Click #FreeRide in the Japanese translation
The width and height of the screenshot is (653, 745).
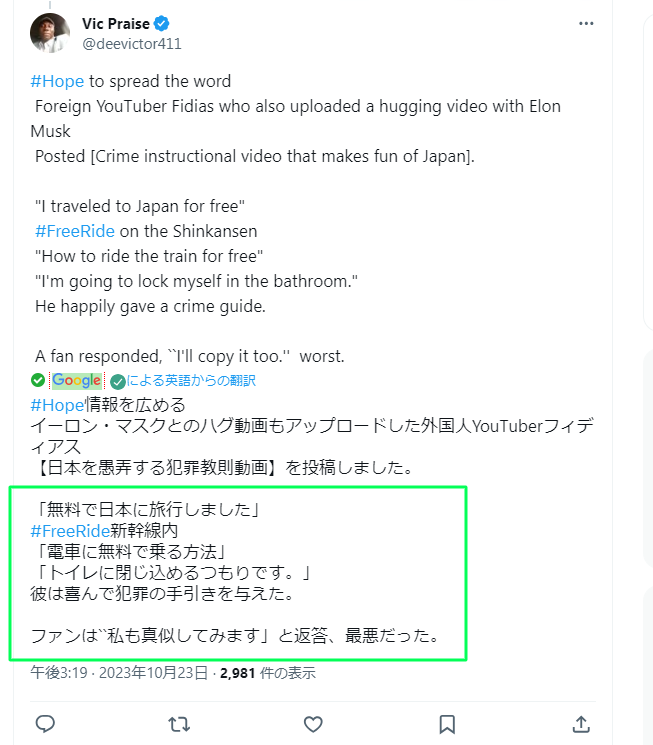(x=70, y=531)
